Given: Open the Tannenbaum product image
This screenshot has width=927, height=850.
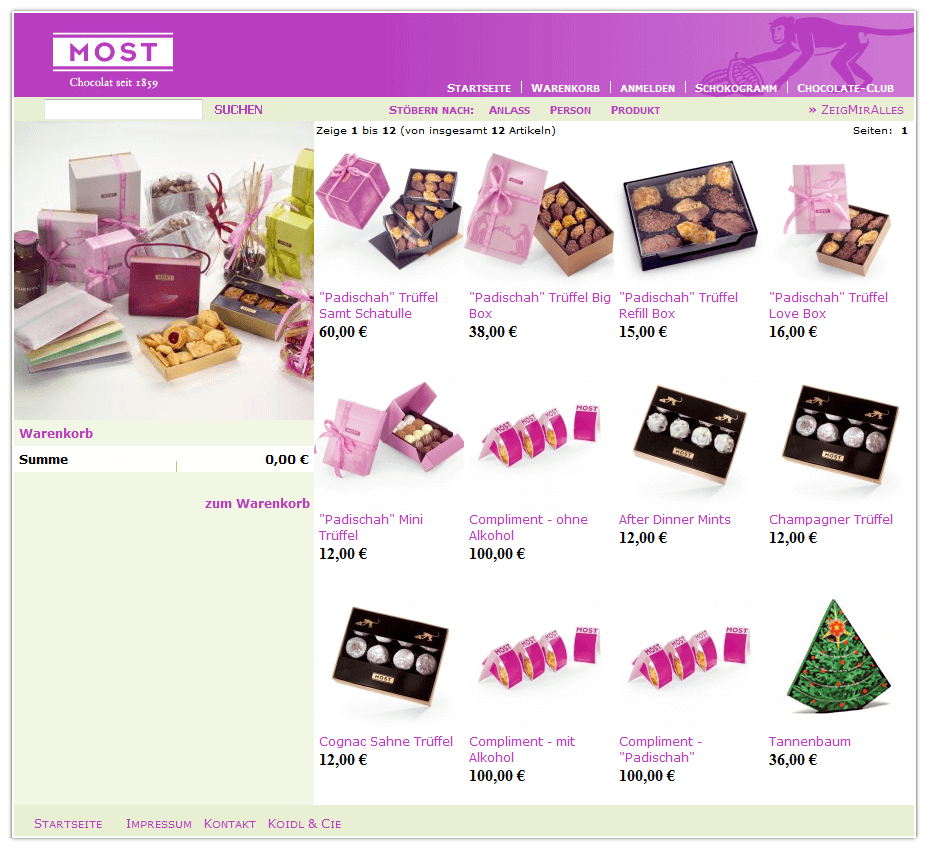Looking at the screenshot, I should (838, 656).
